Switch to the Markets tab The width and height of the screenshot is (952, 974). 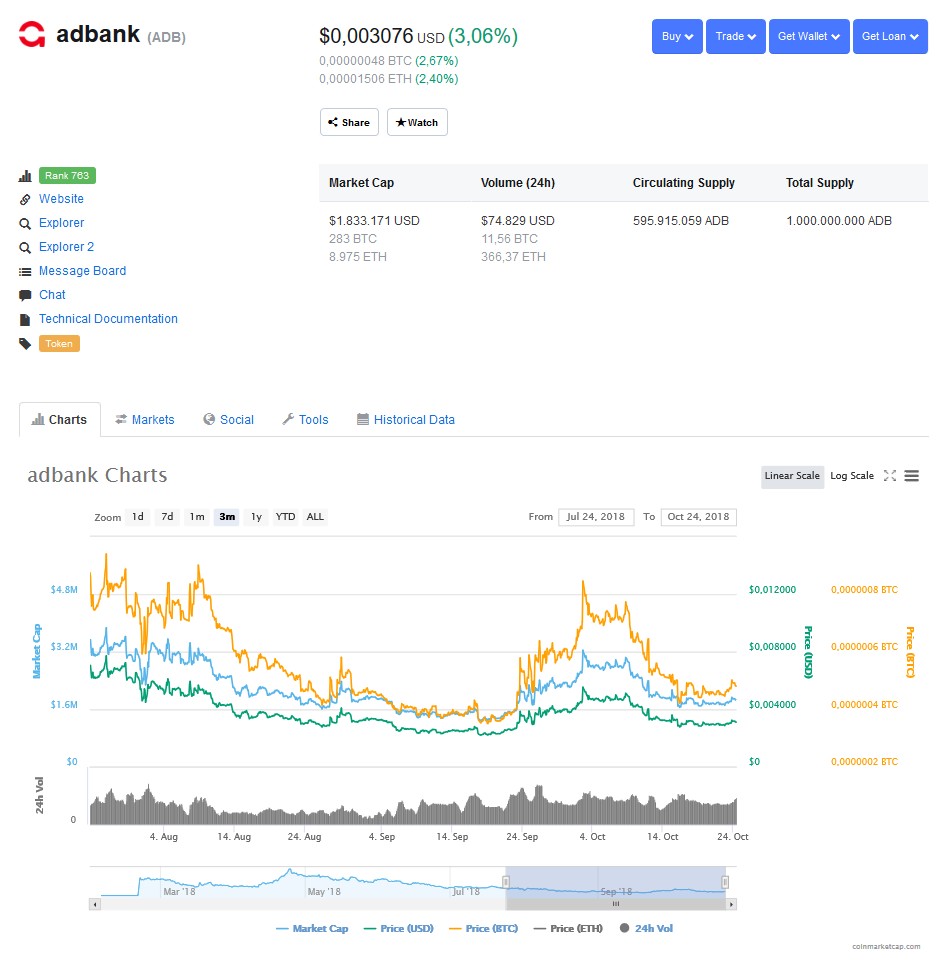coord(145,420)
